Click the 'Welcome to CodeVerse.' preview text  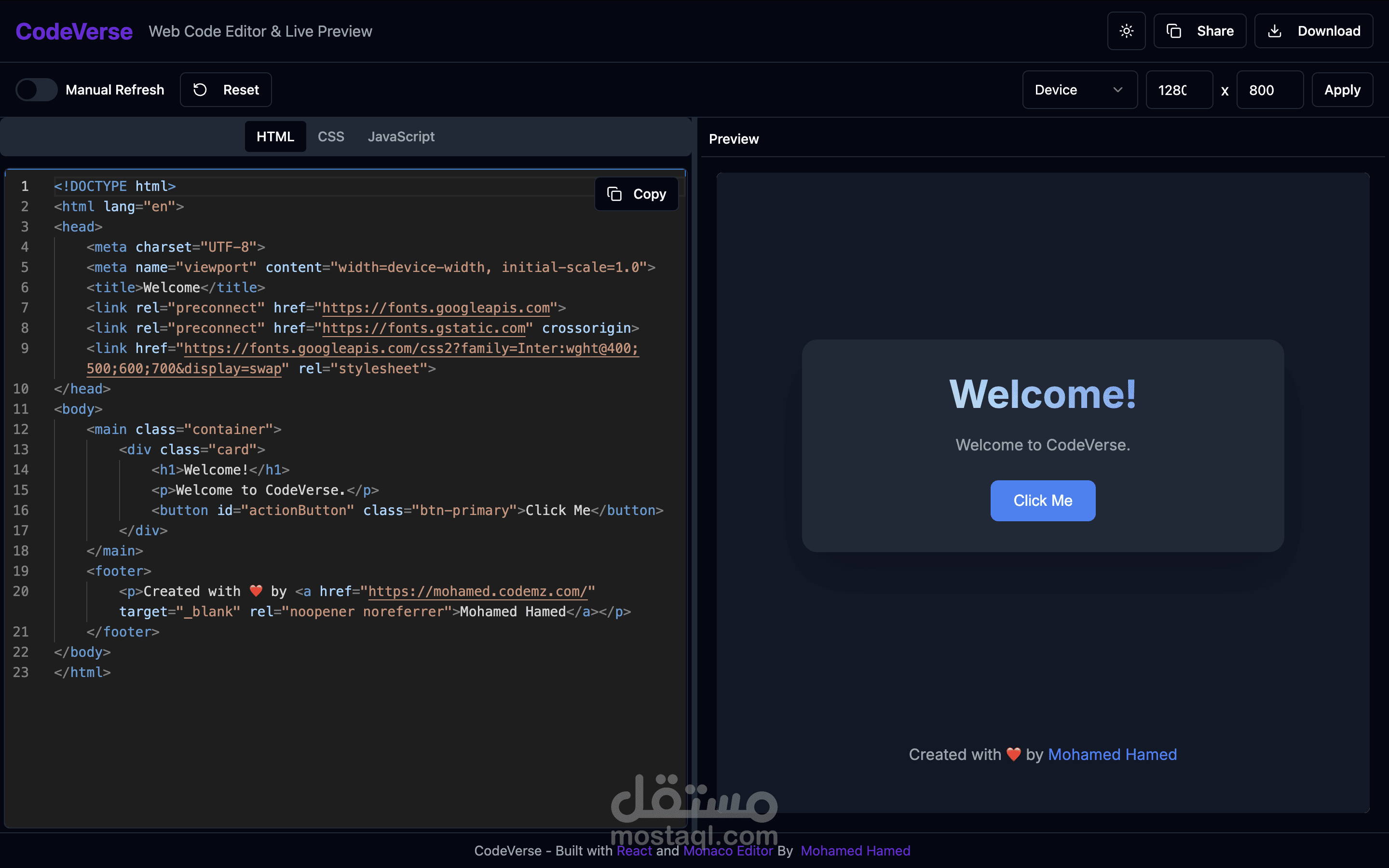pos(1043,445)
